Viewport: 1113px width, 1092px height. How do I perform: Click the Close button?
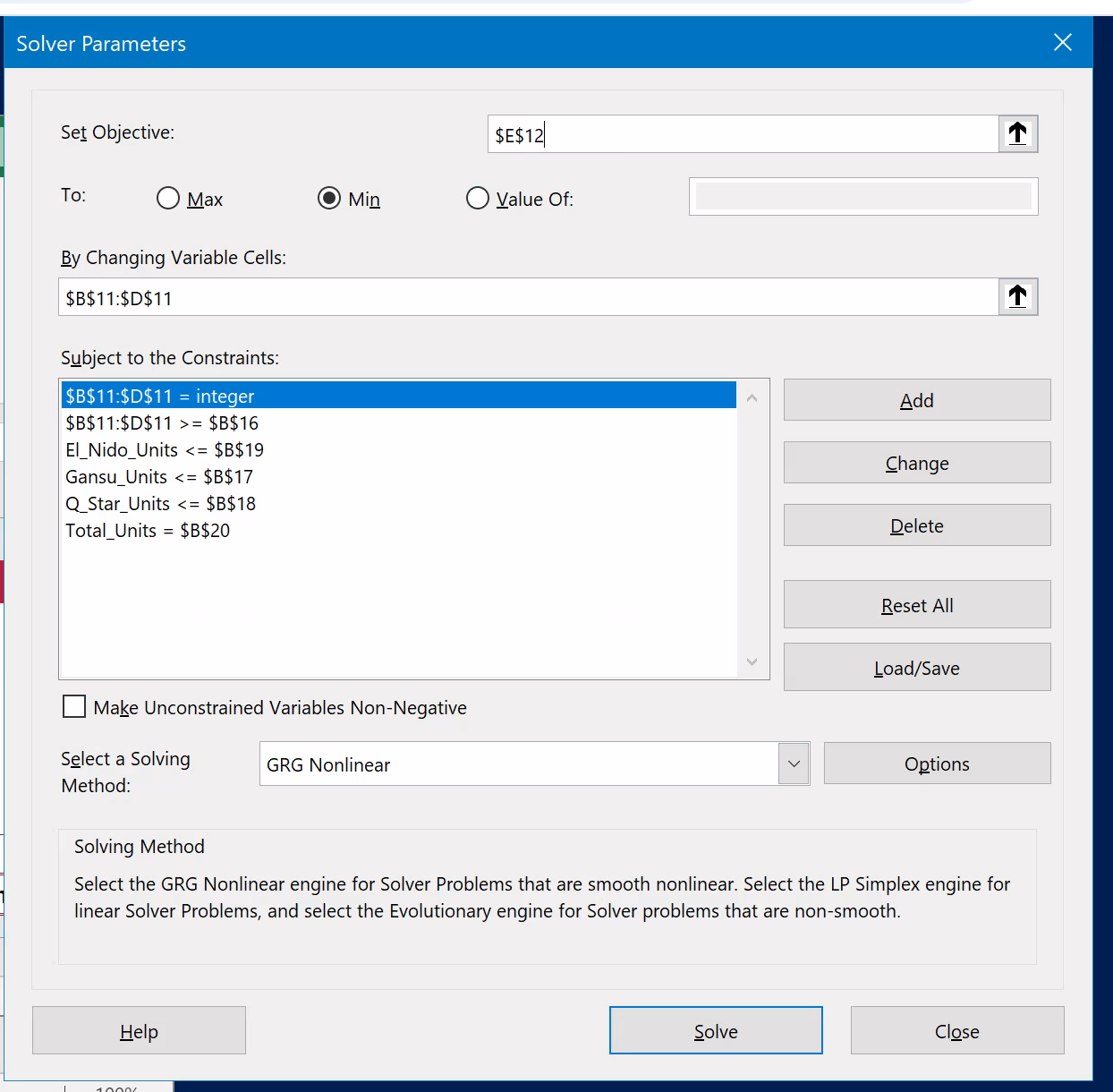957,1031
